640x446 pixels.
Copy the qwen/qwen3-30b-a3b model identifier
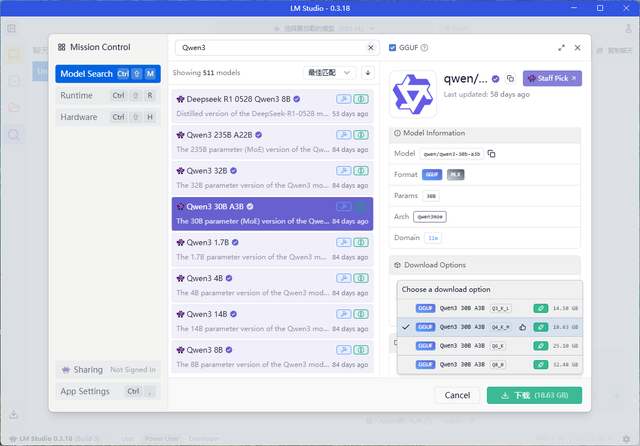(491, 154)
